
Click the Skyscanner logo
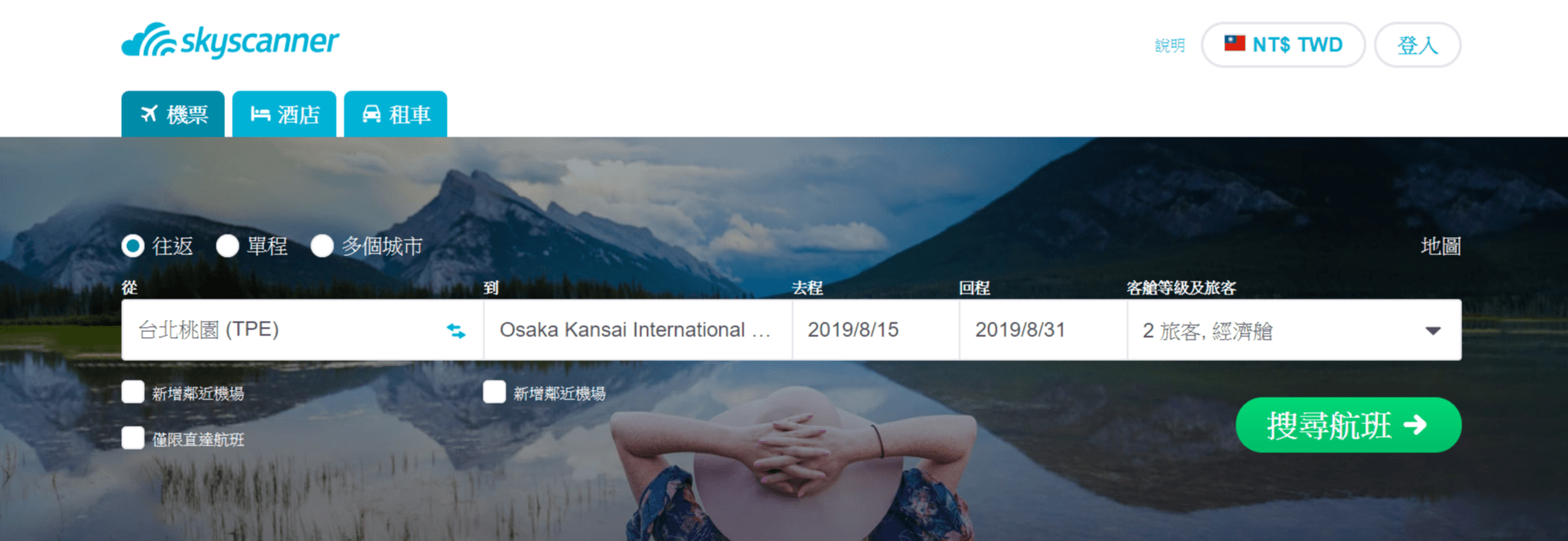click(x=230, y=40)
